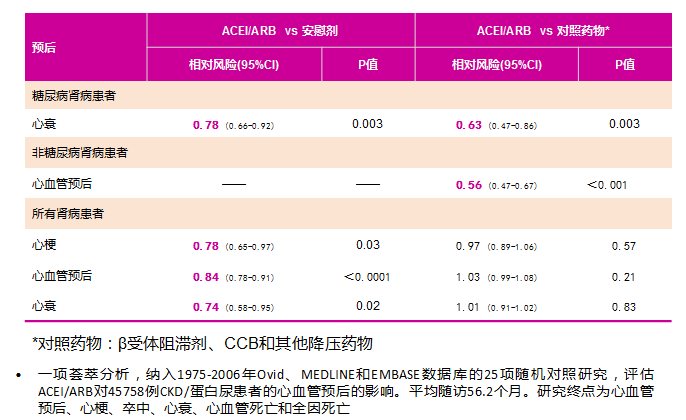Select the ACEI/ARB vs 安慰剂 header cell
Screen dimensions: 686x420
(280, 31)
